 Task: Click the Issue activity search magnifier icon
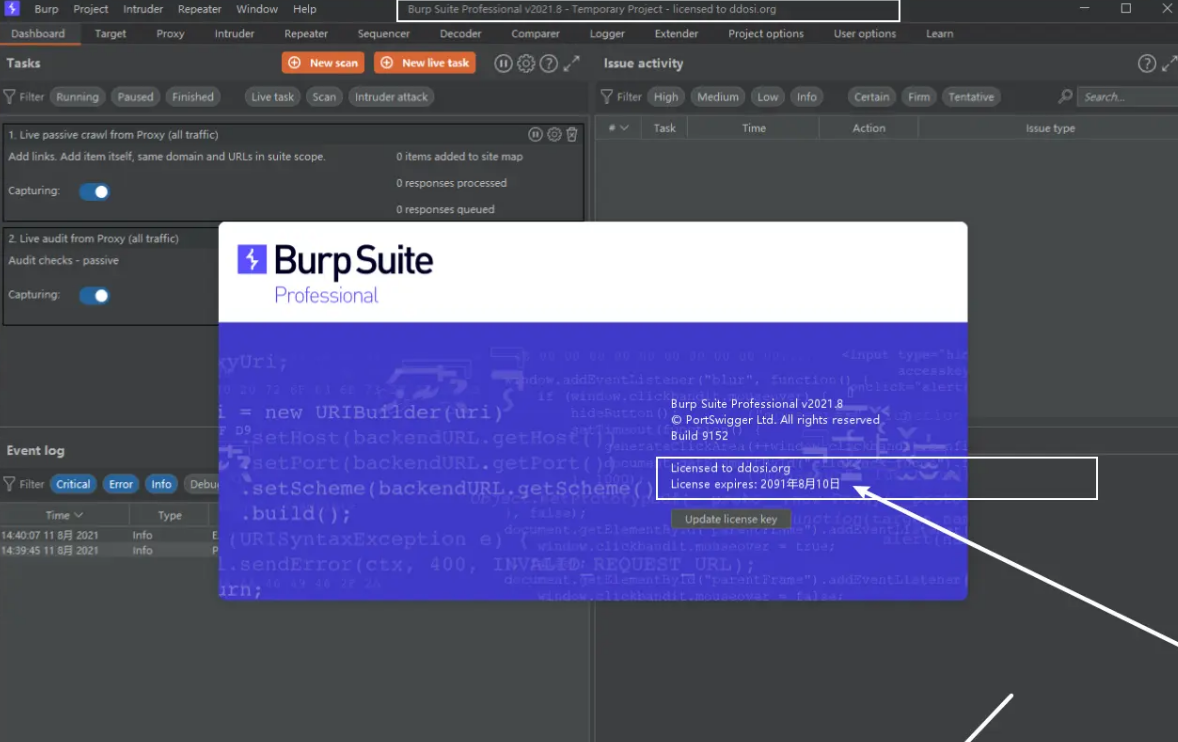(x=1065, y=97)
